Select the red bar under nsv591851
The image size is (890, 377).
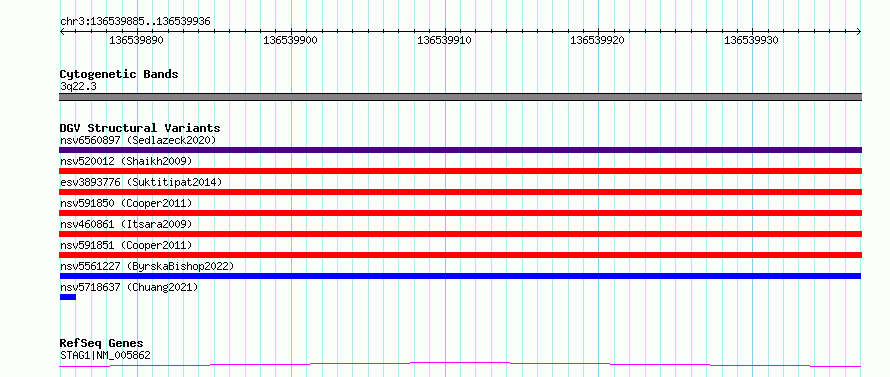(x=460, y=255)
